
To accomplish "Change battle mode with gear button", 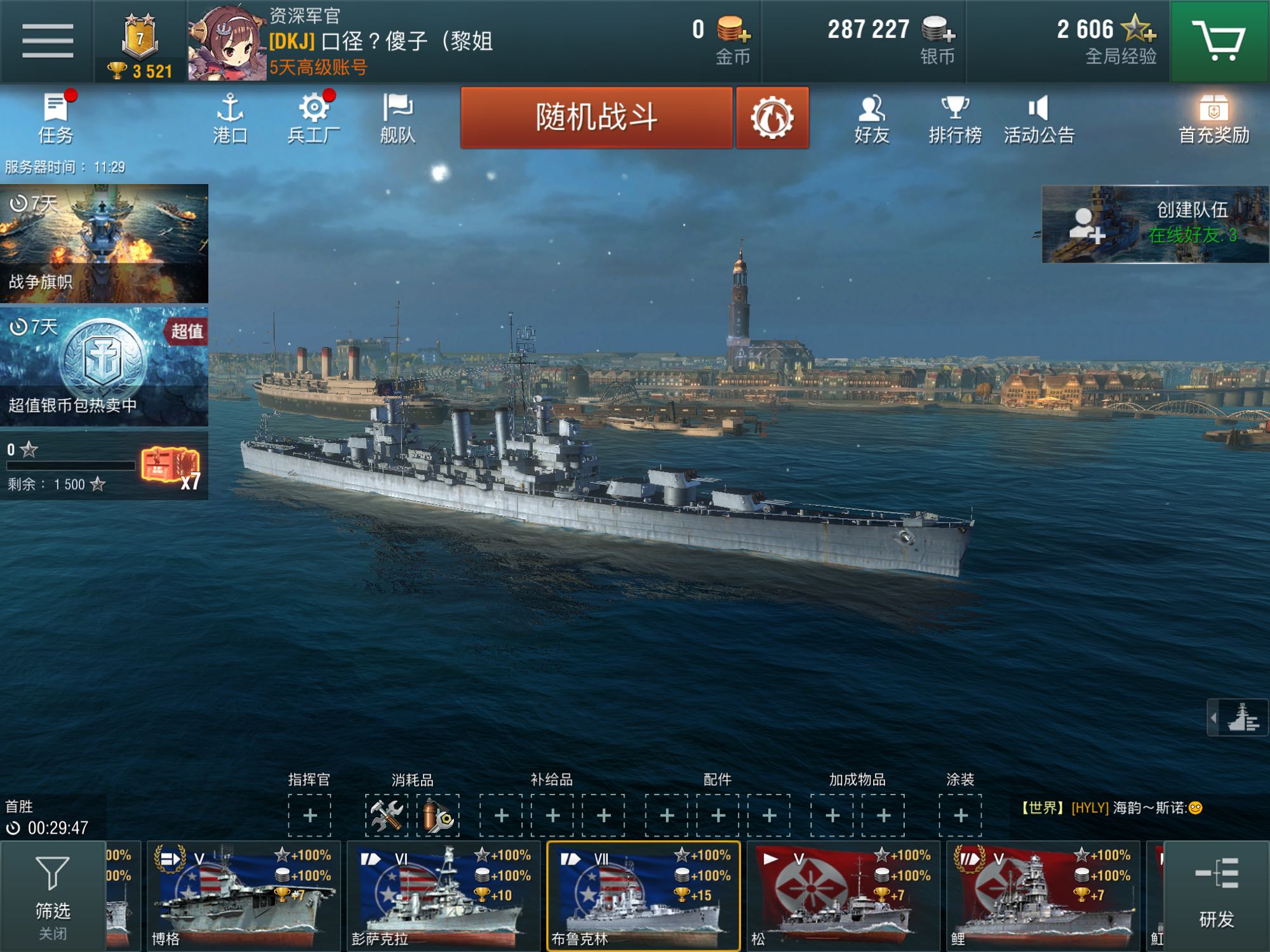I will click(x=772, y=117).
